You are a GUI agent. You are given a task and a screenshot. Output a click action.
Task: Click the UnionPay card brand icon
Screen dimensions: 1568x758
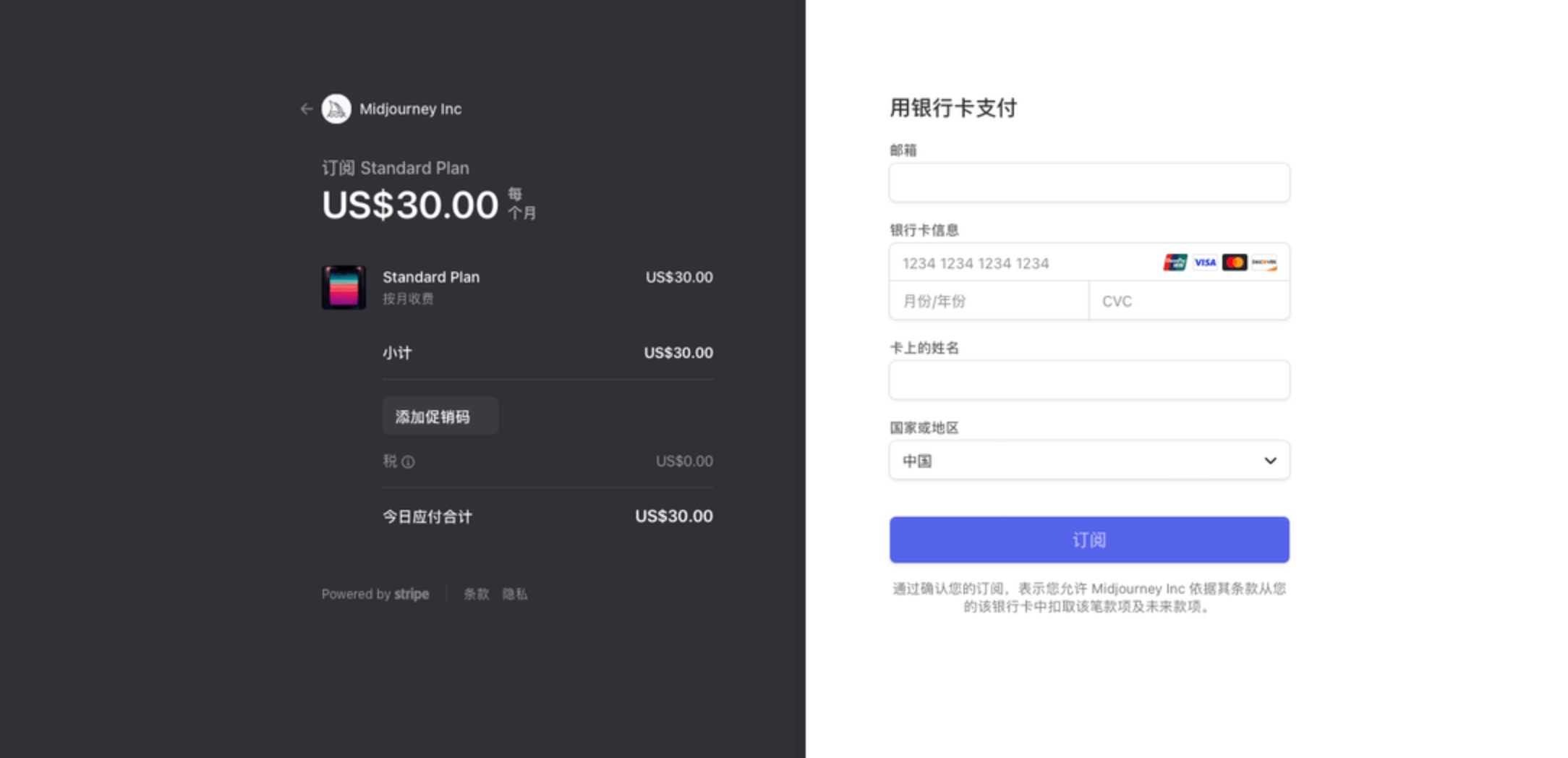pos(1175,263)
